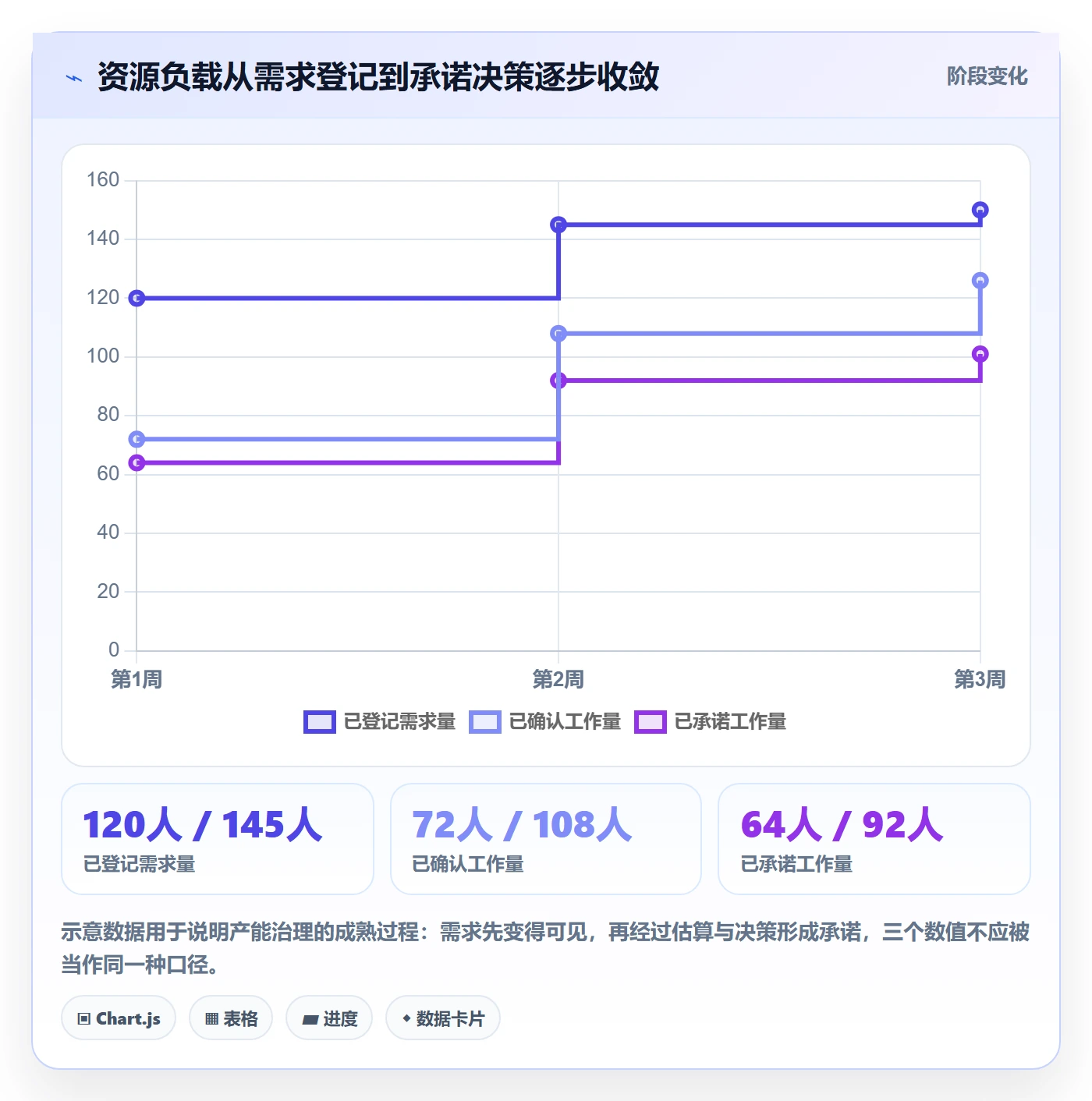Click the Chart.js chip square icon

coord(84,1019)
